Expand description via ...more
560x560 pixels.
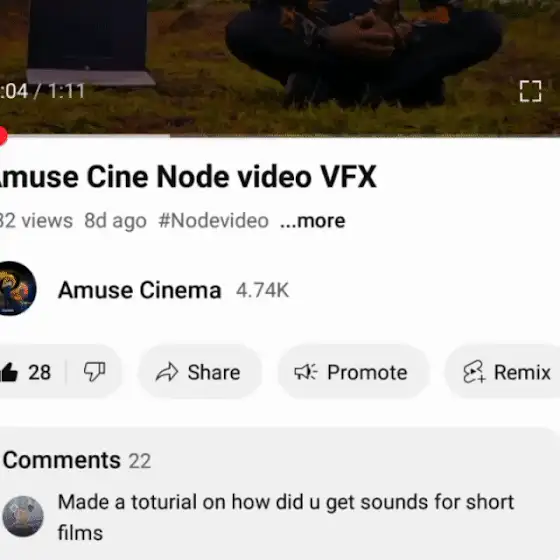[313, 221]
